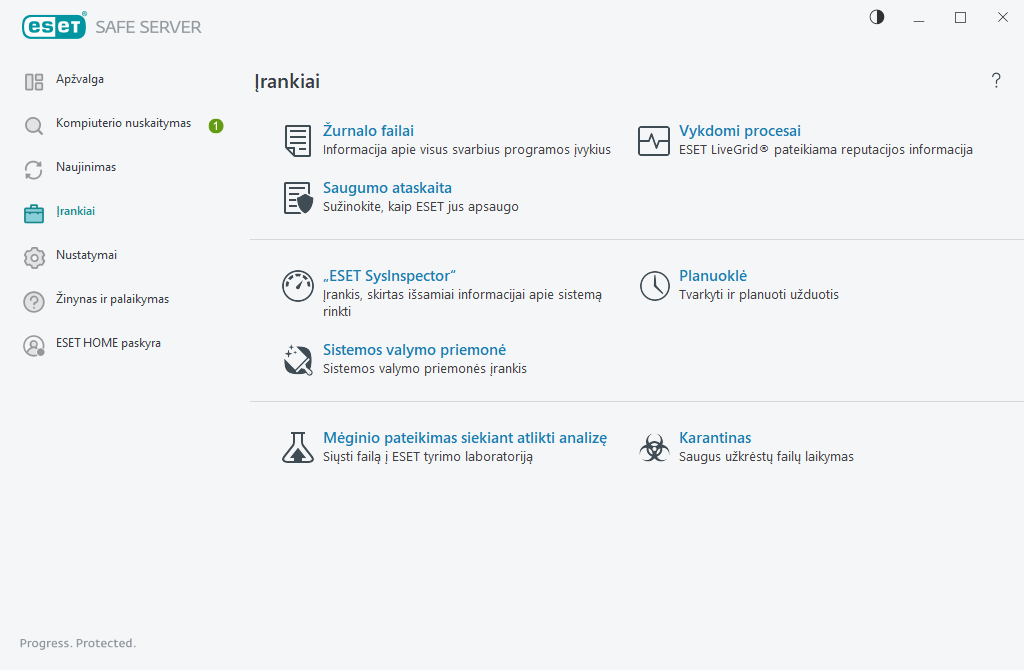
Task: Open Kompiuterio nuskaitymas section
Action: [122, 123]
